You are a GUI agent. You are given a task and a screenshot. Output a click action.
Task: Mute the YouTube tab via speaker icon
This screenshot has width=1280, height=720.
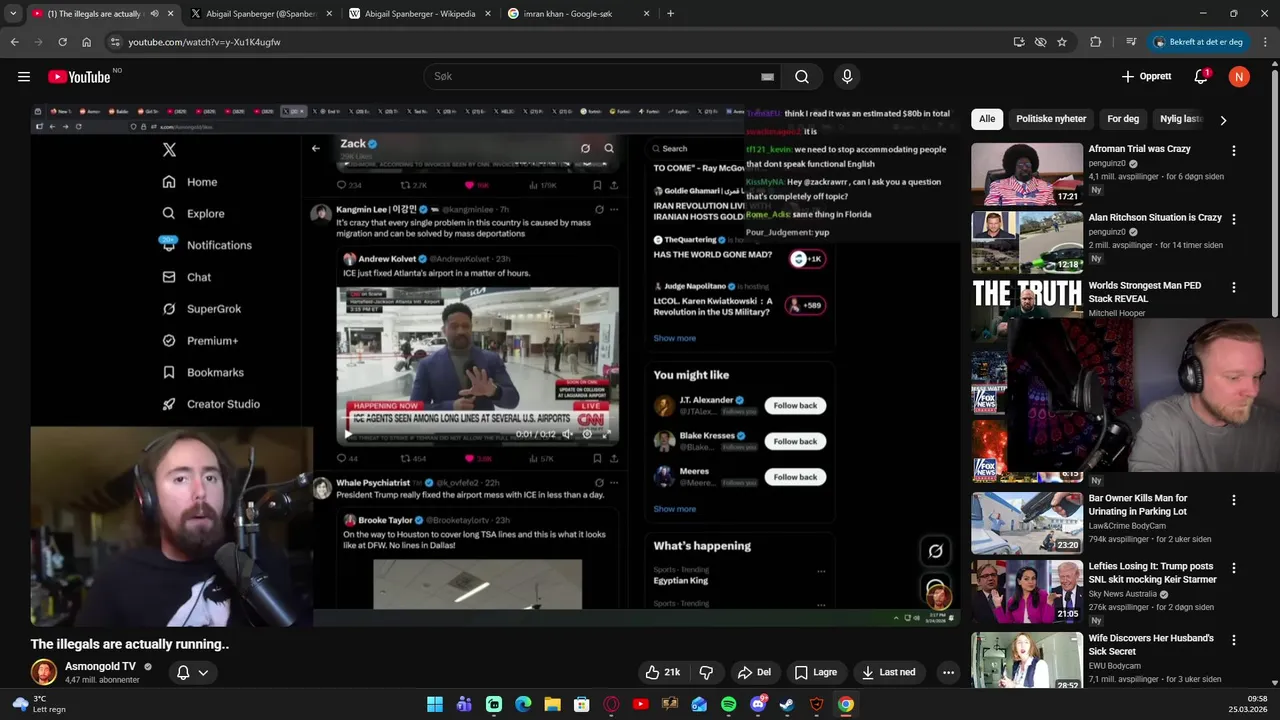[x=154, y=14]
